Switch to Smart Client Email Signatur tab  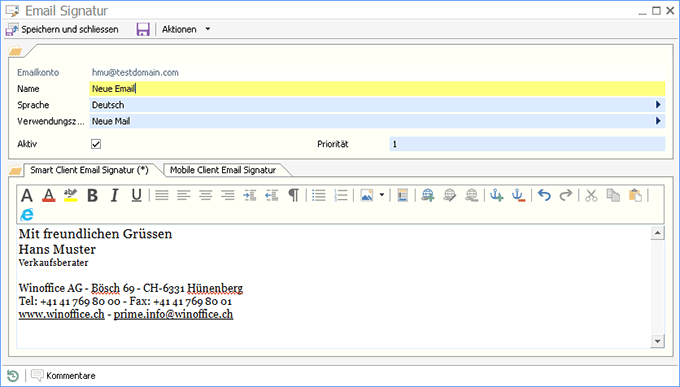click(x=89, y=170)
